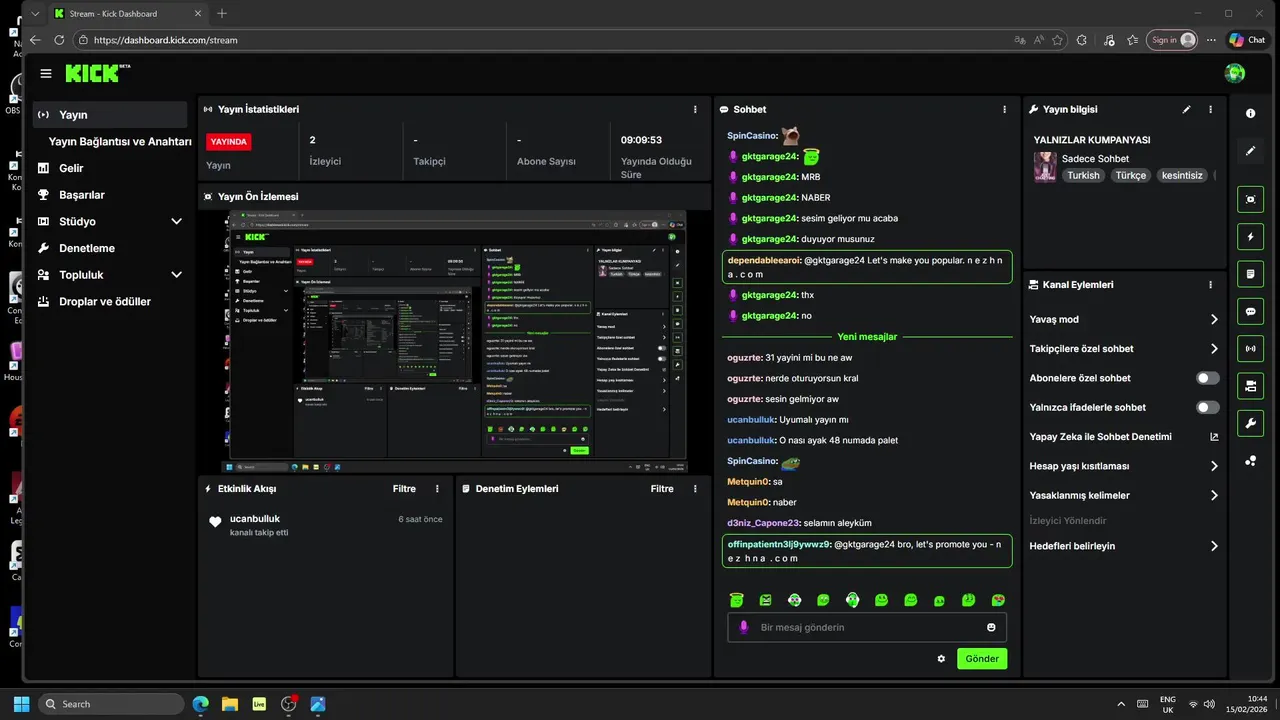
Task: Toggle the document panel icon in right rail
Action: (x=1250, y=274)
